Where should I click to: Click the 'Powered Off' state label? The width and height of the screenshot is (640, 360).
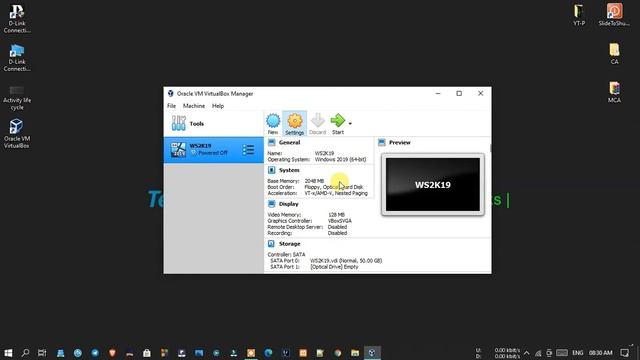[213, 153]
